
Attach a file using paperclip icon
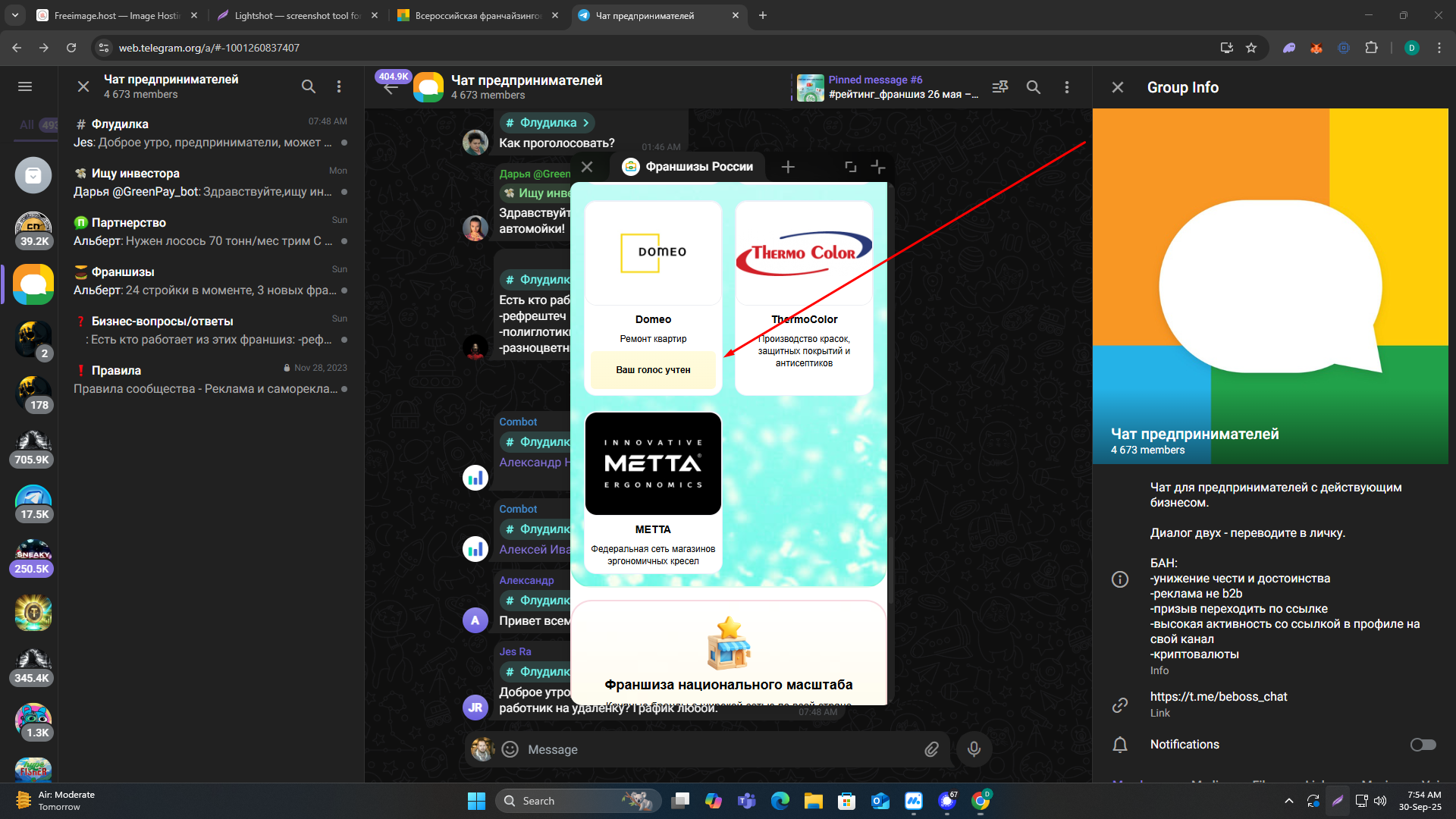[932, 749]
